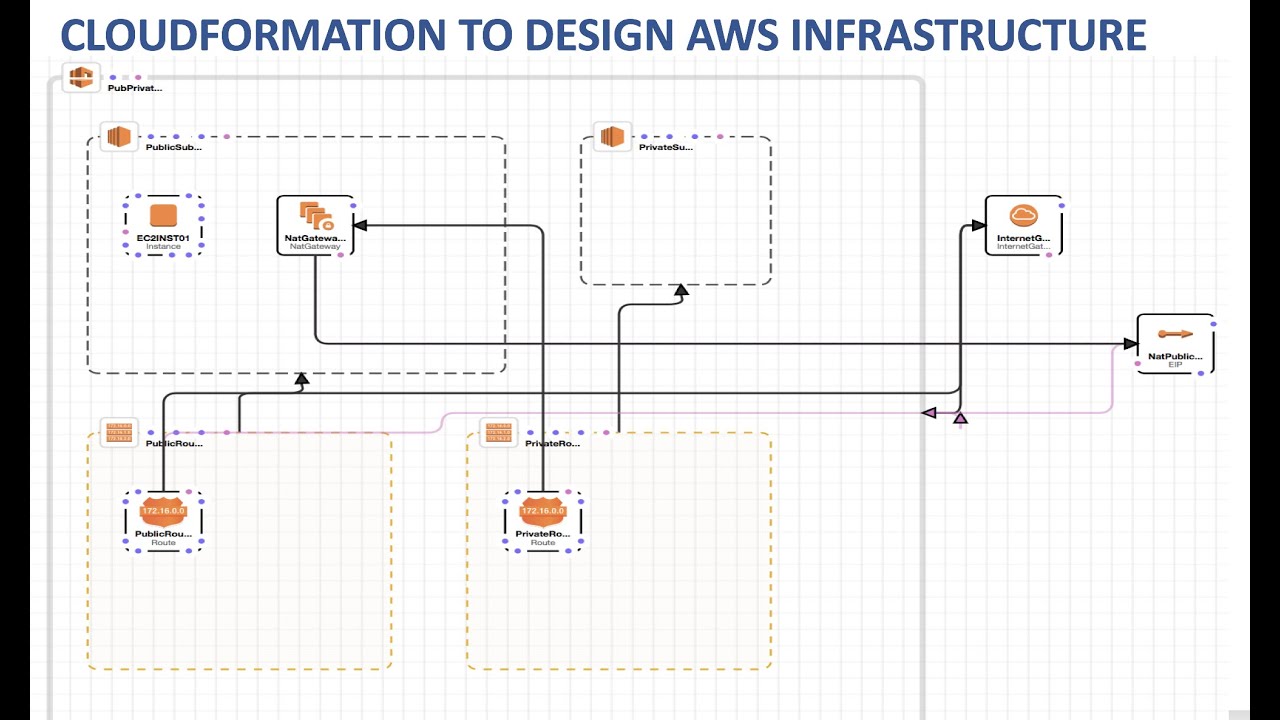Click the EC2INST01 text label

pyautogui.click(x=163, y=238)
